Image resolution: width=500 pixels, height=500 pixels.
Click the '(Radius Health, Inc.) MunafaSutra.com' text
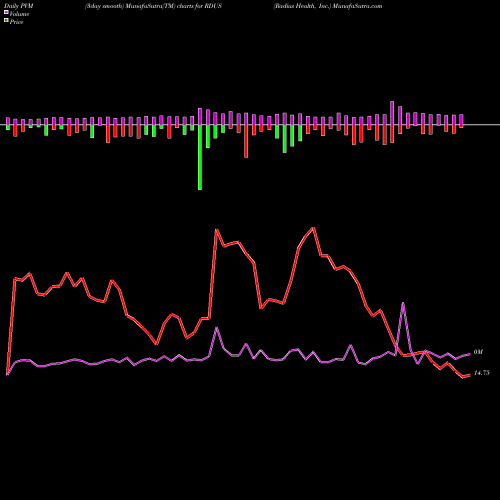point(328,6)
